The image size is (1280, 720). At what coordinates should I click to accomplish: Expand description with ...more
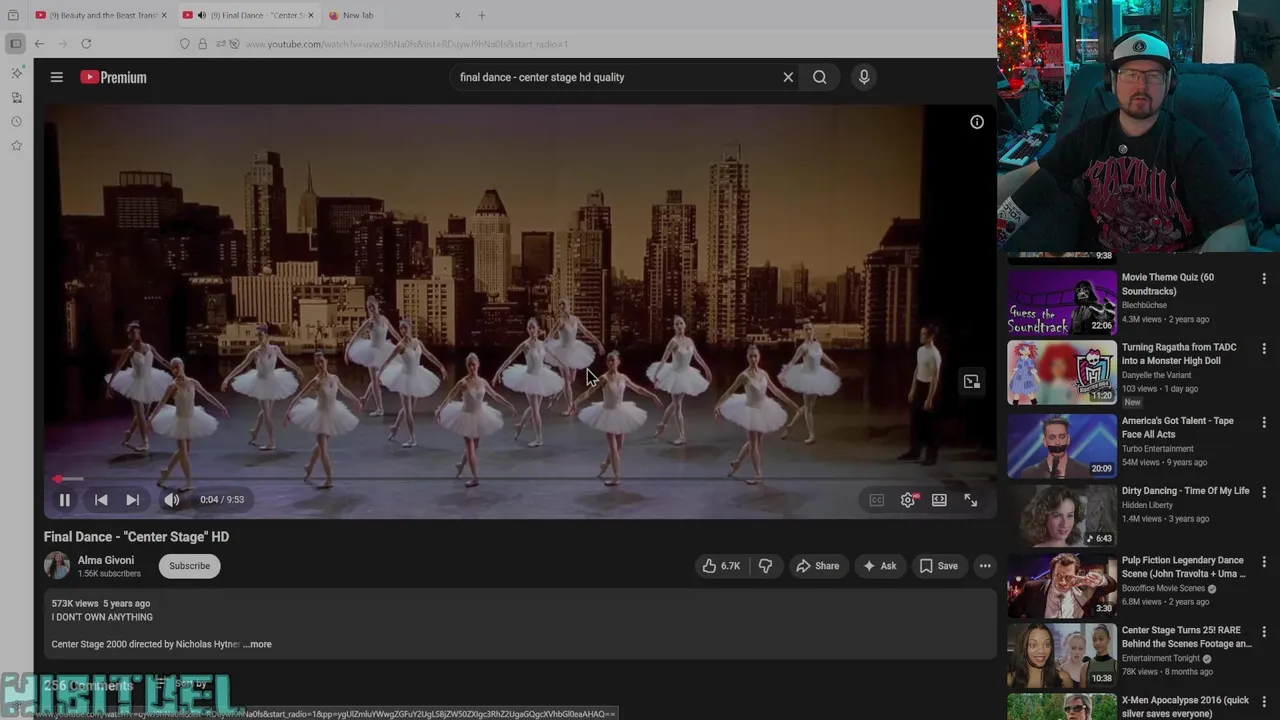[x=258, y=644]
